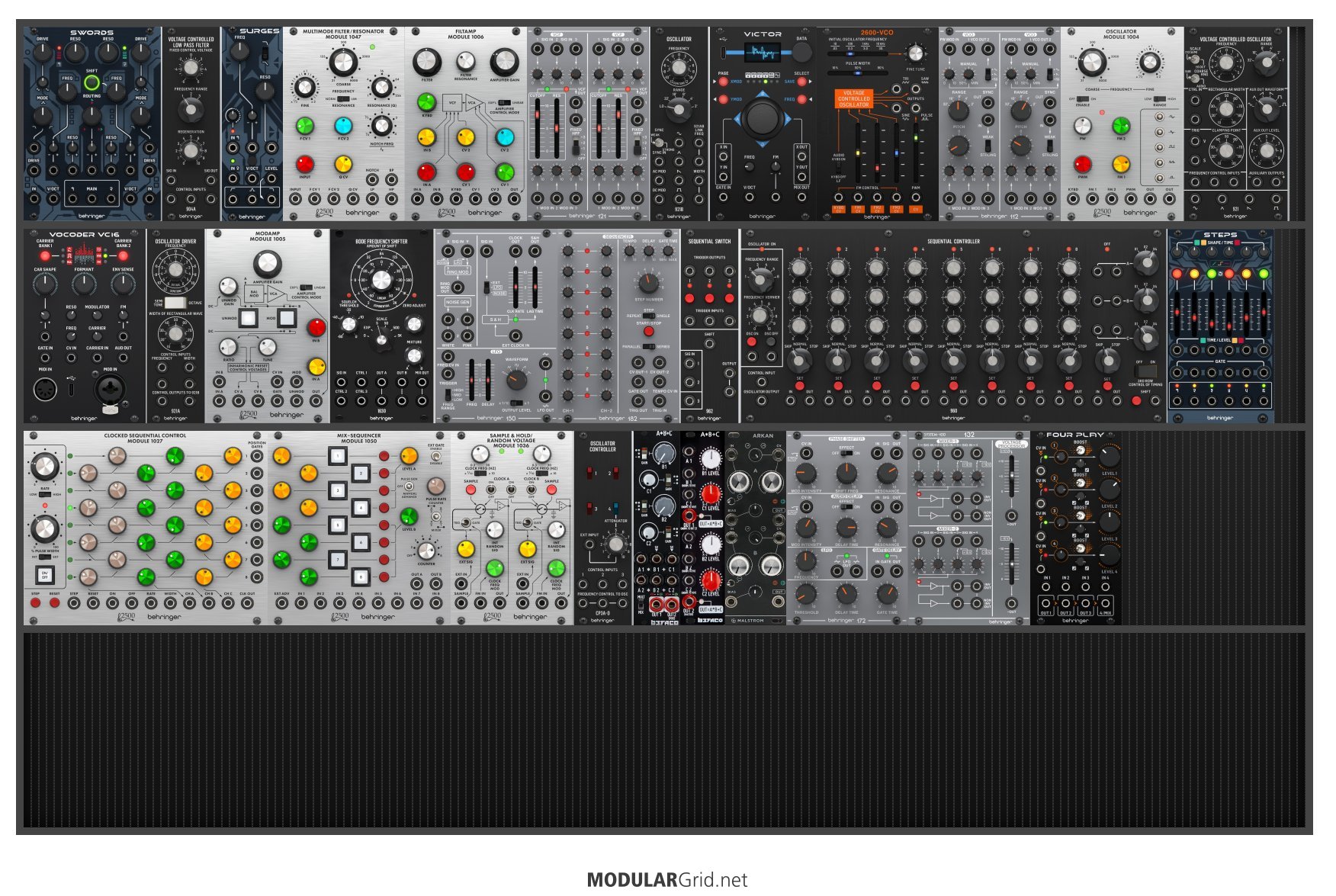Click the Step Number knob on the 182 sequencer
Screen dimensions: 1336x896
point(648,282)
